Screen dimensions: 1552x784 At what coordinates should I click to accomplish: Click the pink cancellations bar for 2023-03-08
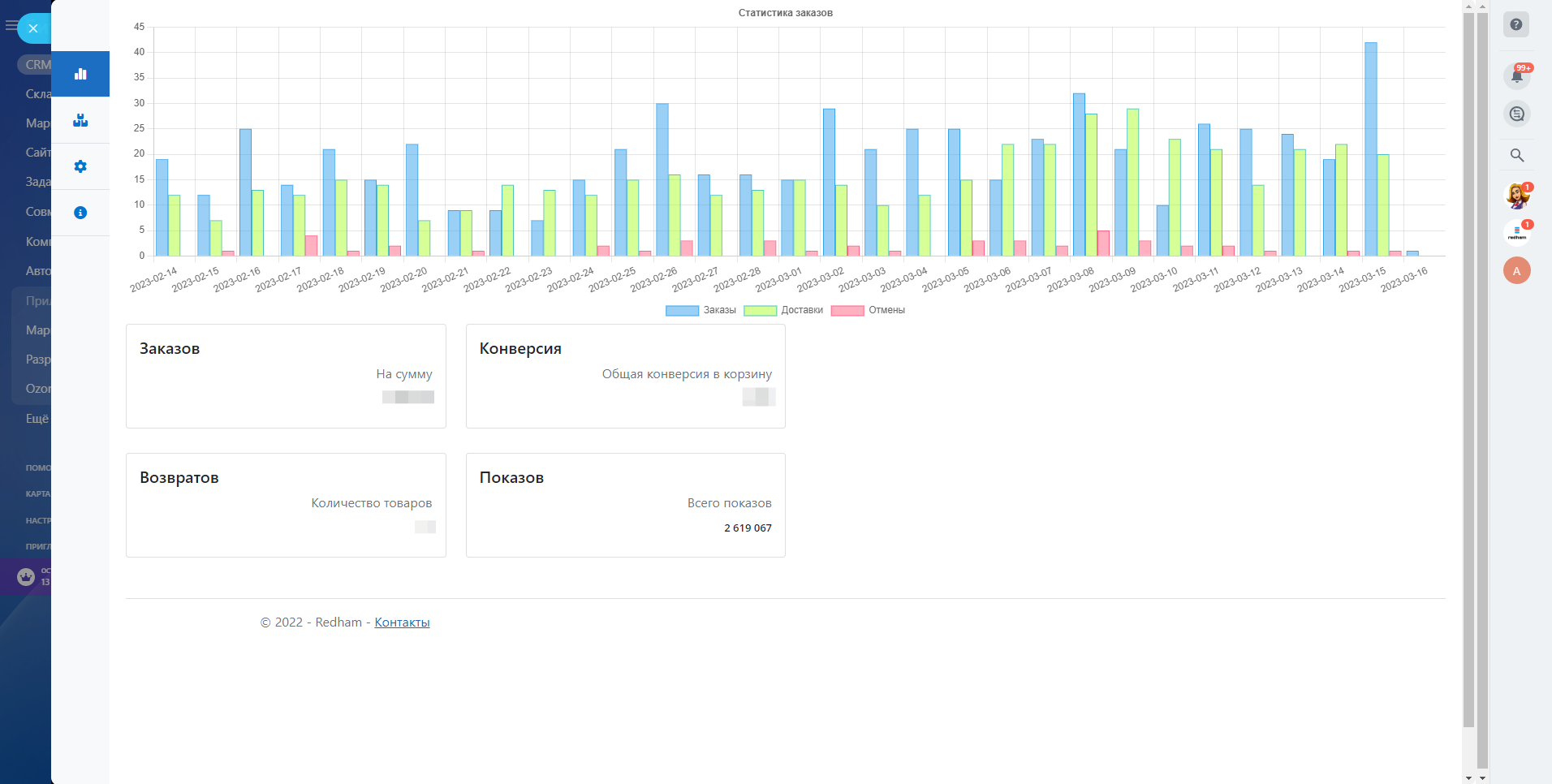coord(1103,243)
